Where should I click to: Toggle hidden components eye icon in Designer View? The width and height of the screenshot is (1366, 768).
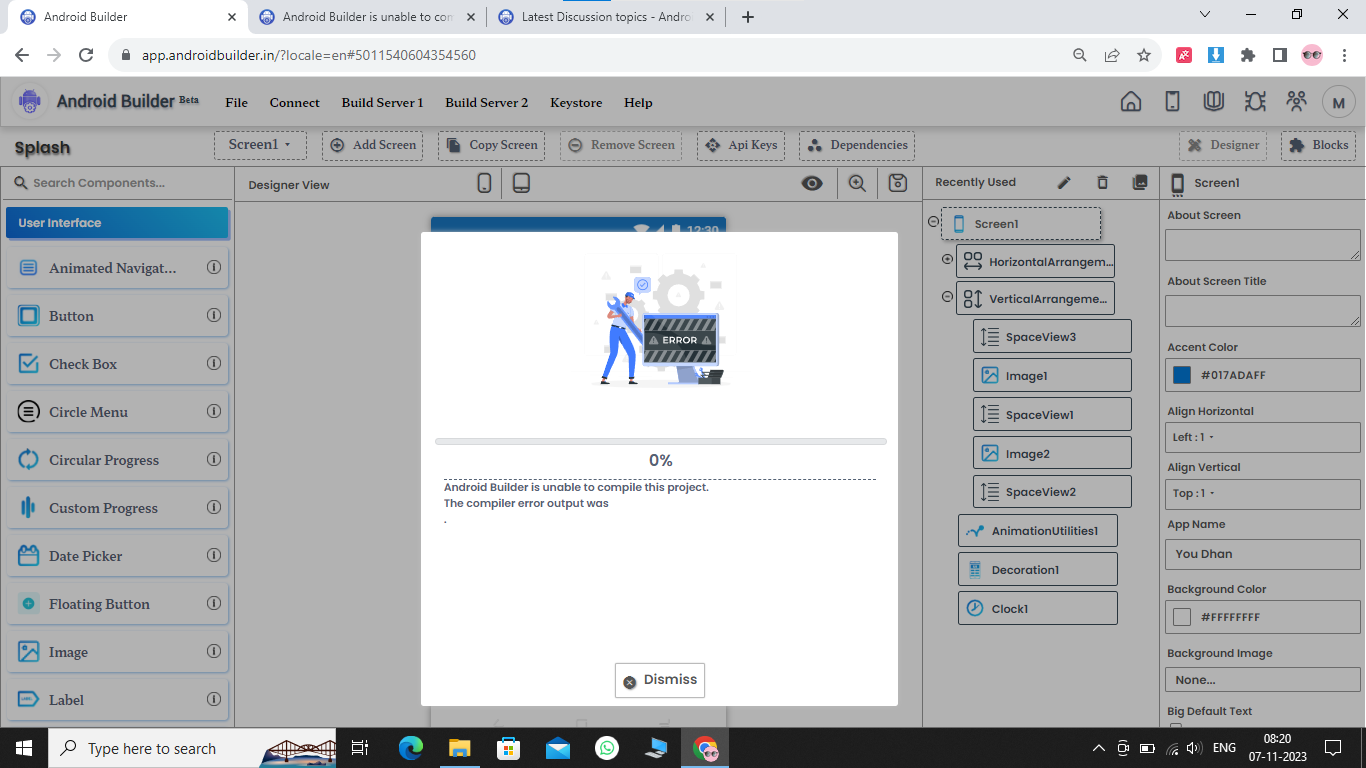[x=812, y=183]
